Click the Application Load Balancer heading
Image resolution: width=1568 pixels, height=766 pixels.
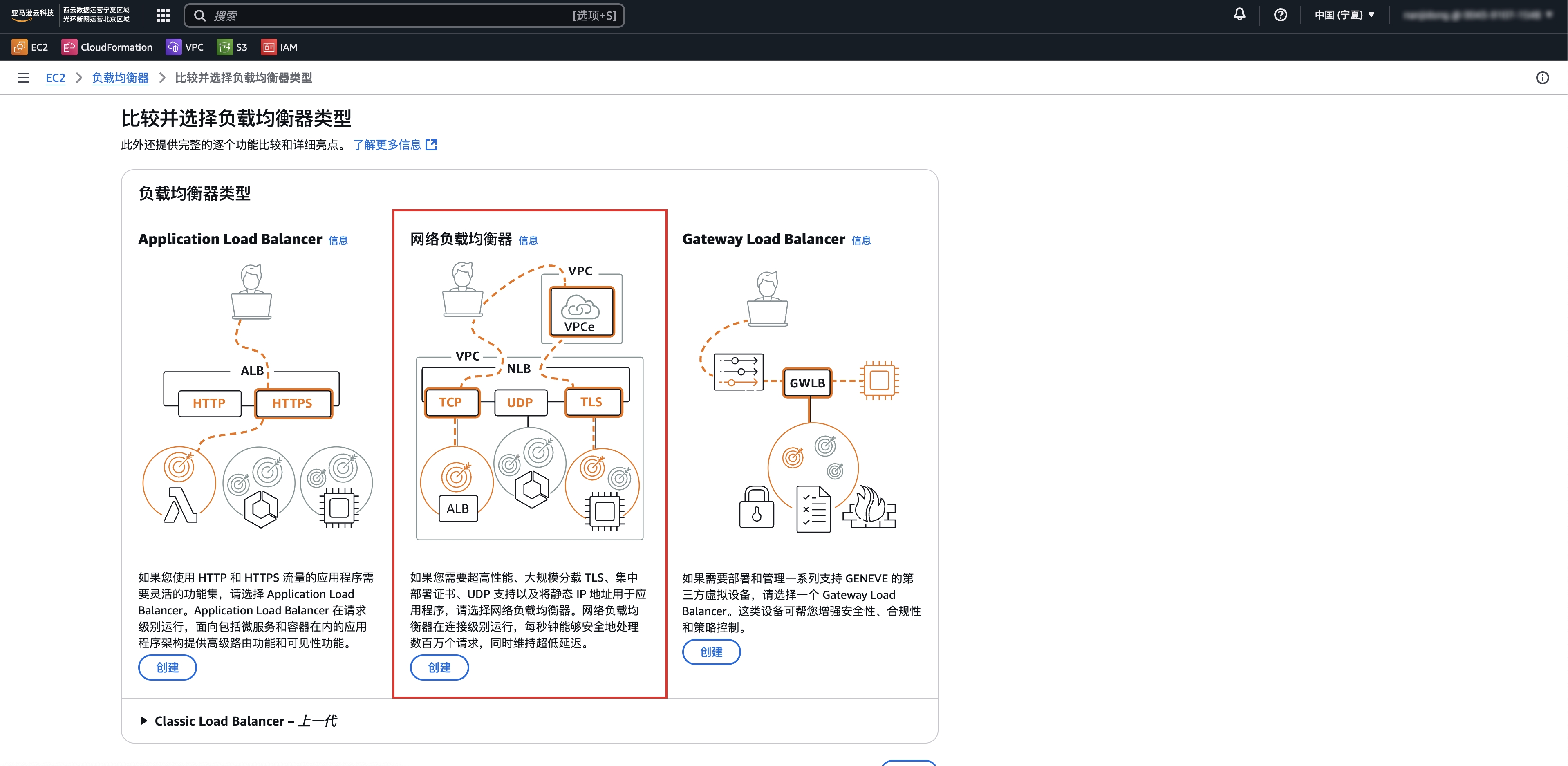230,239
